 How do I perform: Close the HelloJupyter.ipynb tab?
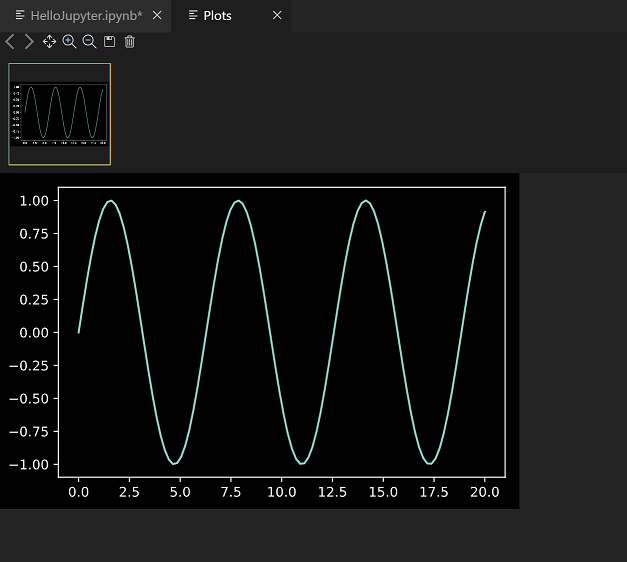(157, 16)
